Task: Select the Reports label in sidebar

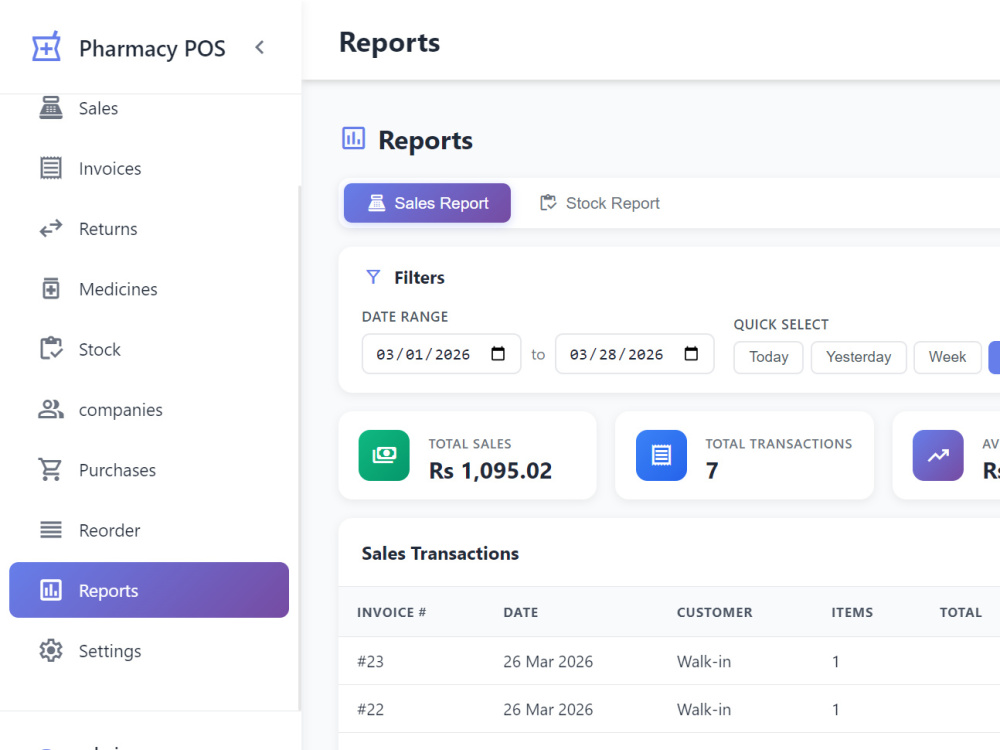Action: pos(108,591)
